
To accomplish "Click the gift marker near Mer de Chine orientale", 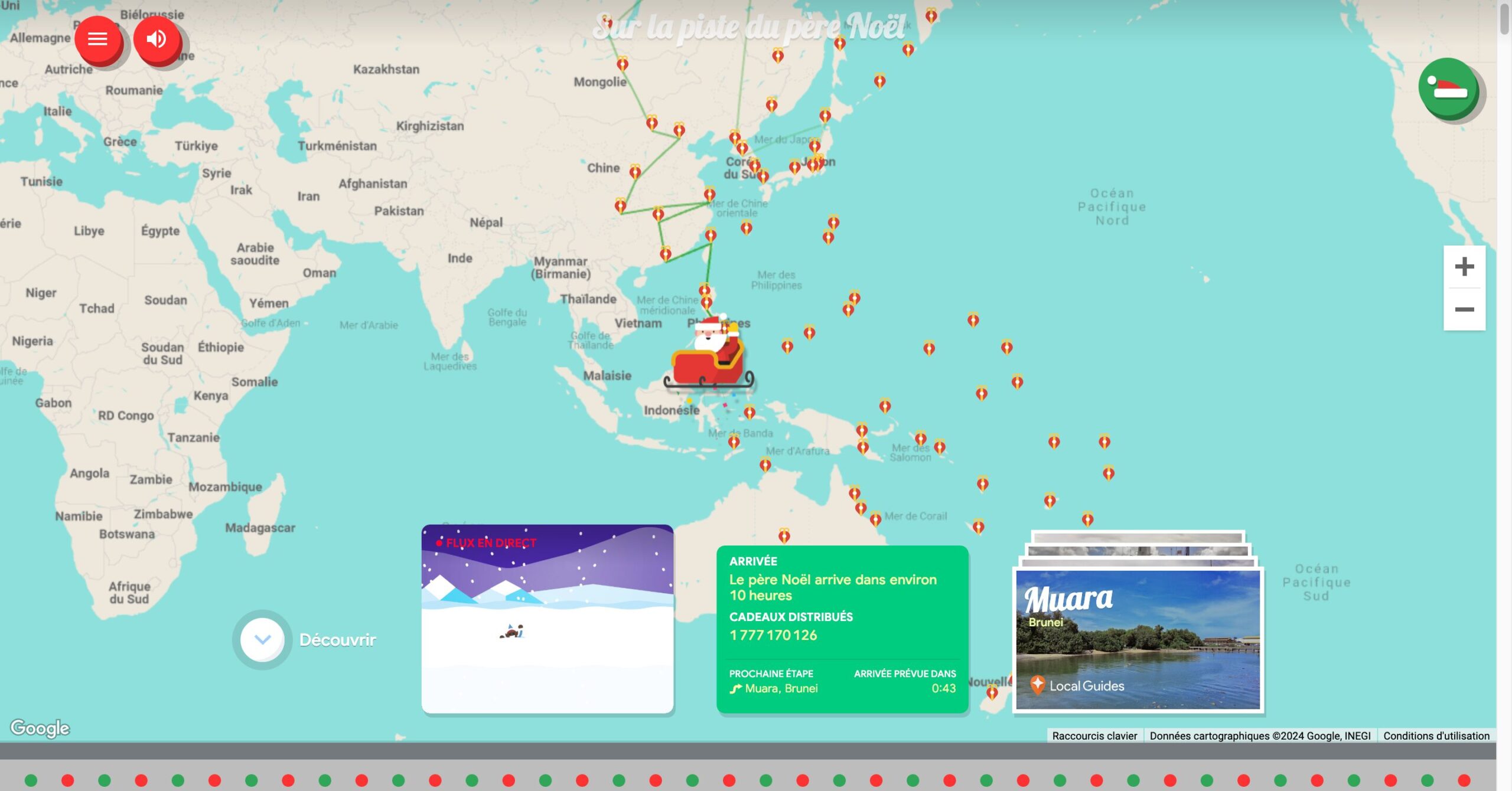I will point(709,194).
